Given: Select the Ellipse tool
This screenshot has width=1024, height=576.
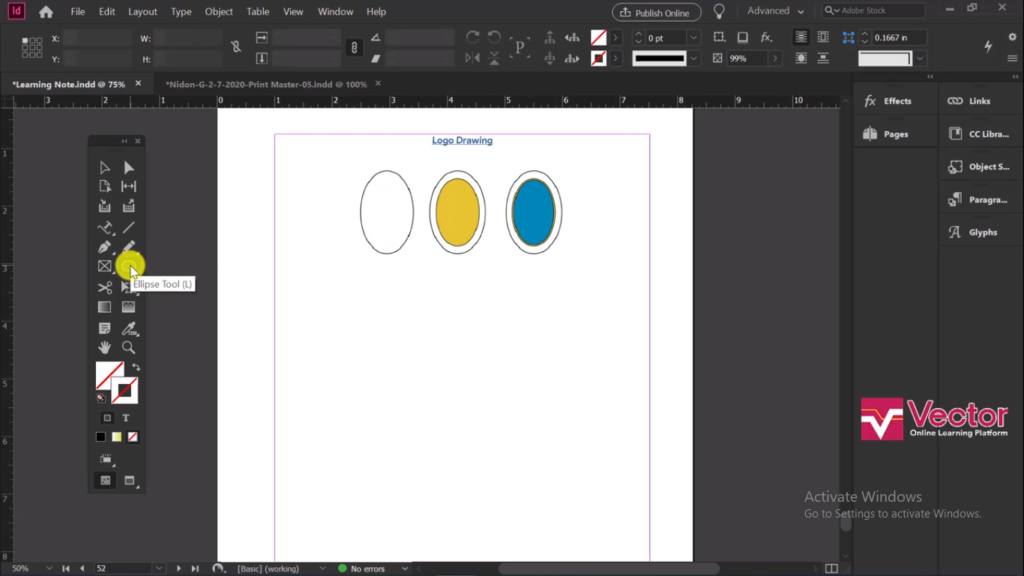Looking at the screenshot, I should point(129,266).
